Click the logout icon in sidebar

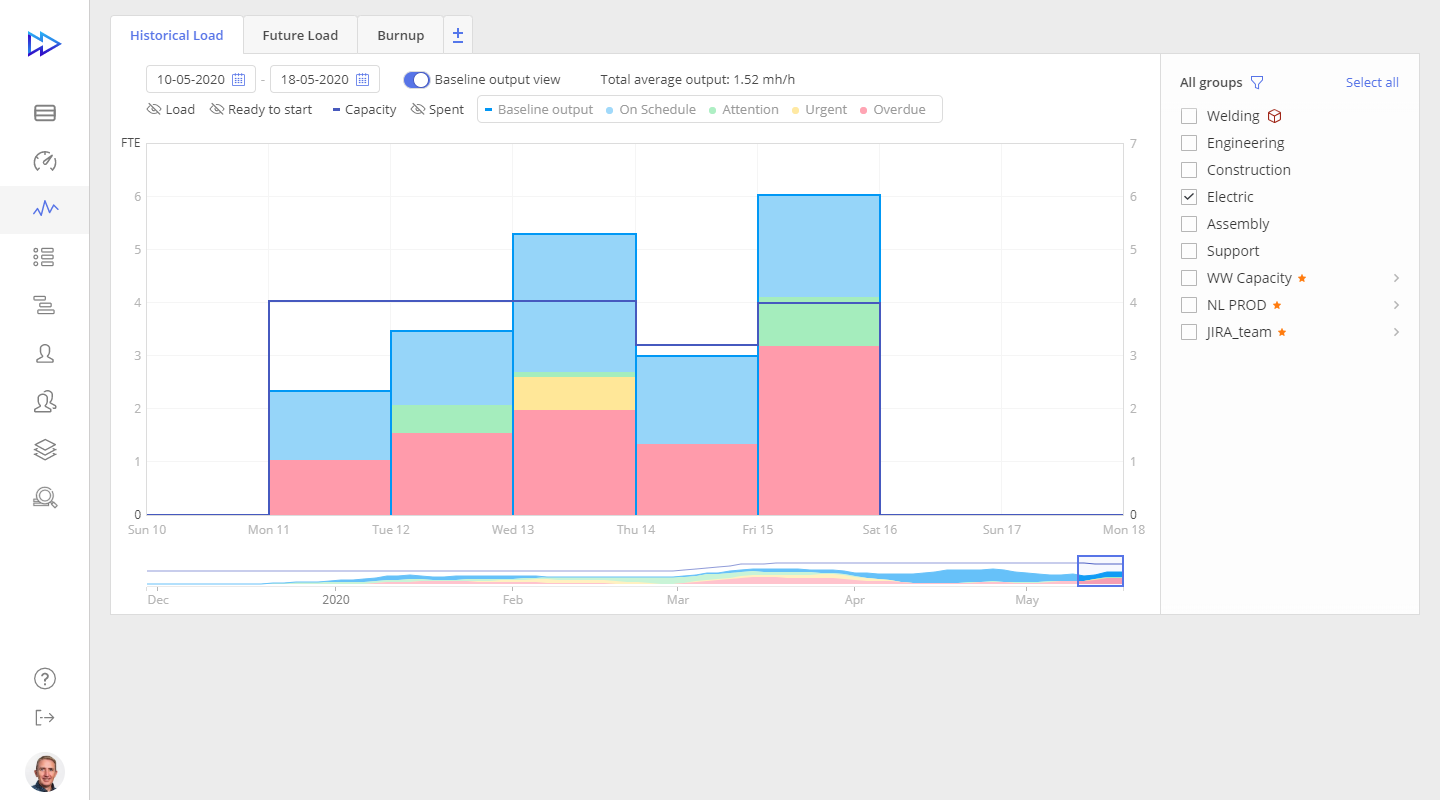click(x=45, y=717)
